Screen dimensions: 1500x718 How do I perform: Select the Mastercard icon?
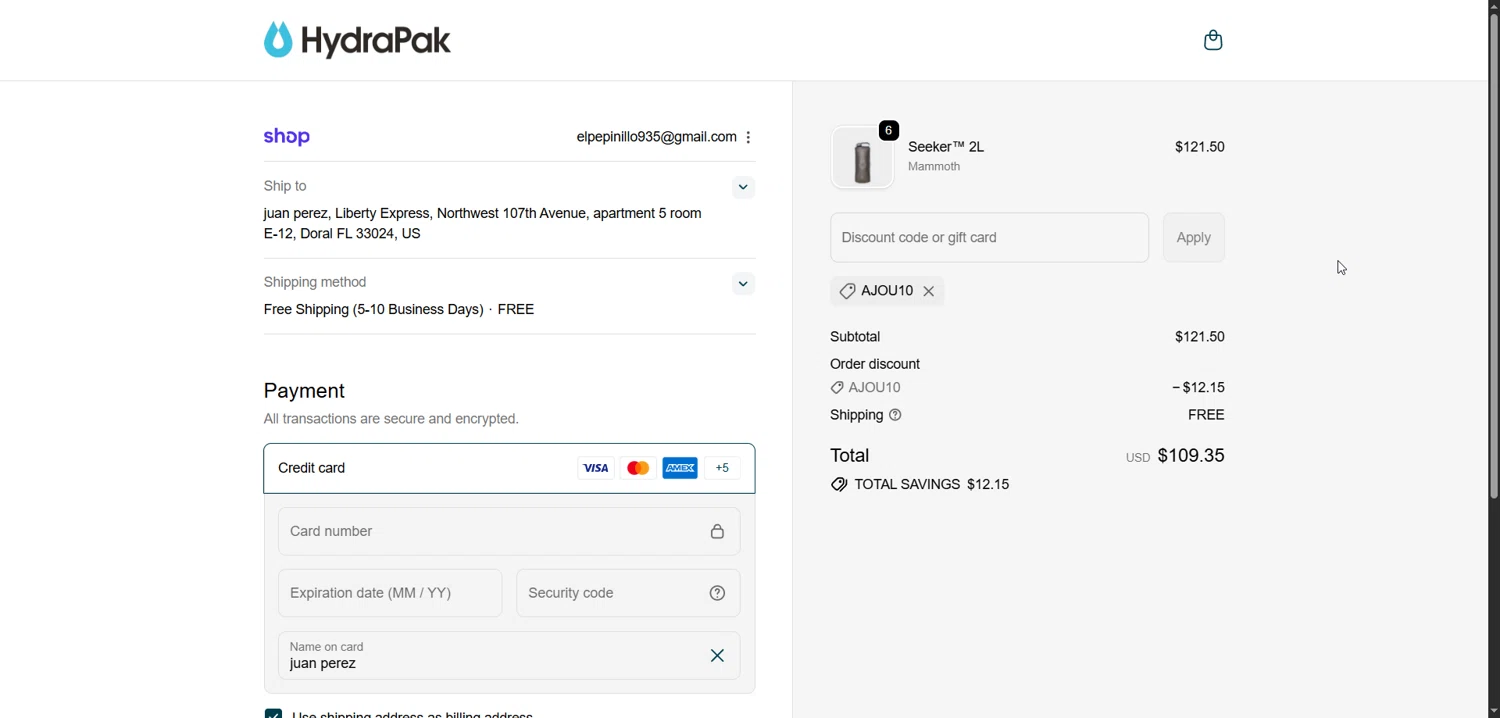point(638,468)
